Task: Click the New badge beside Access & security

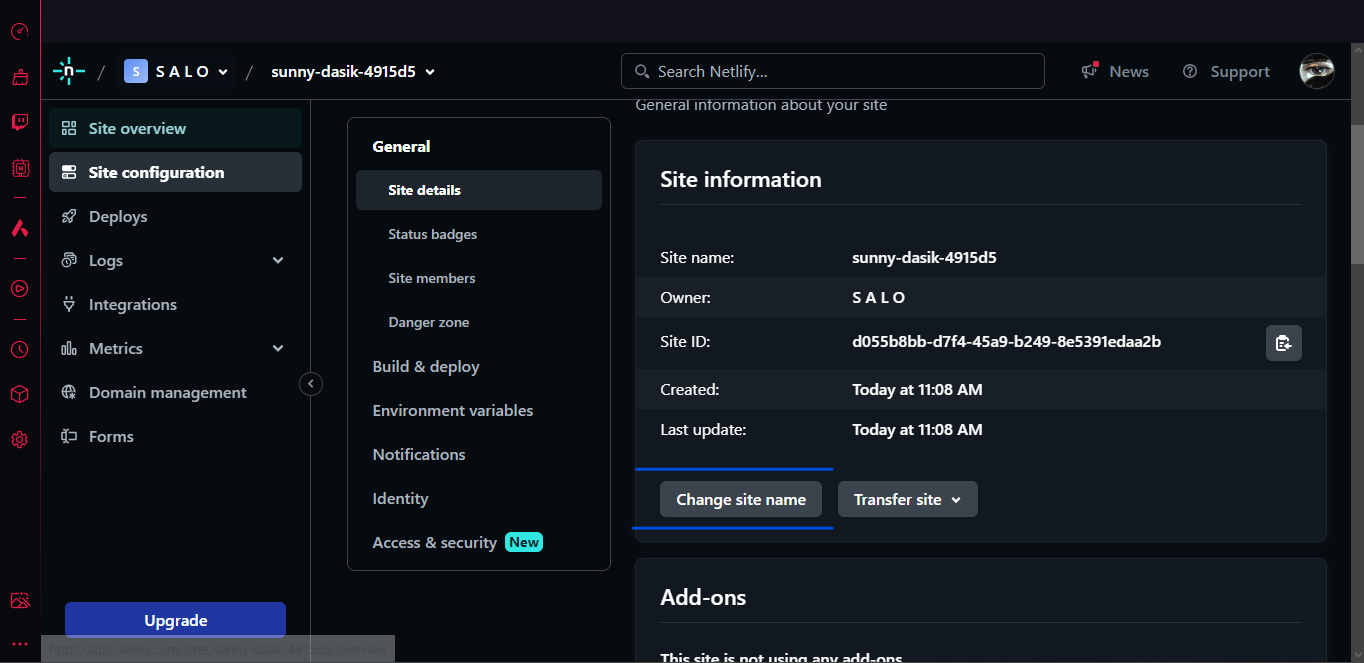Action: pyautogui.click(x=524, y=542)
